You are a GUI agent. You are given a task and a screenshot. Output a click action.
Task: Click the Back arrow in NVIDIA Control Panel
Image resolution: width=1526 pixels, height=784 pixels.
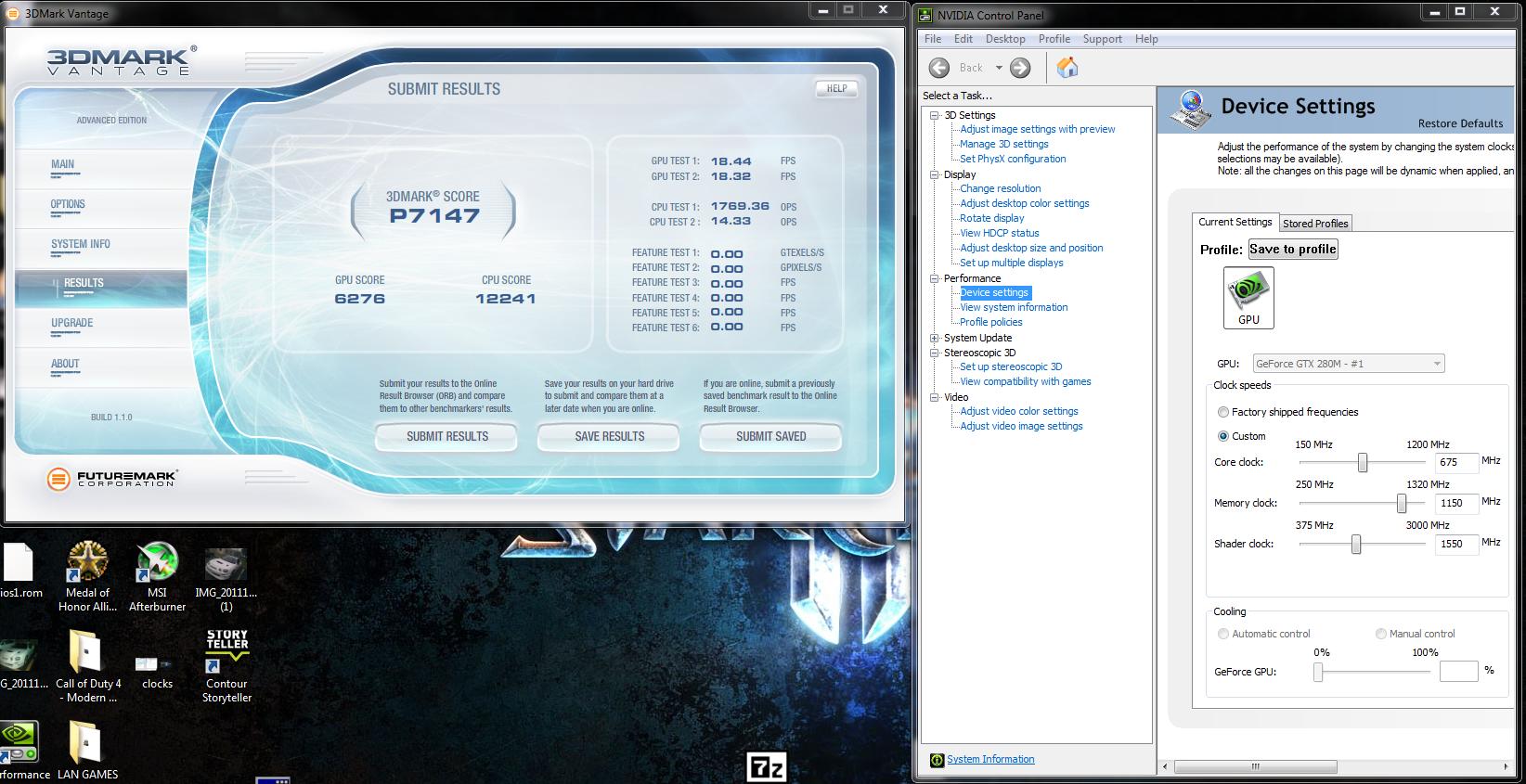939,68
